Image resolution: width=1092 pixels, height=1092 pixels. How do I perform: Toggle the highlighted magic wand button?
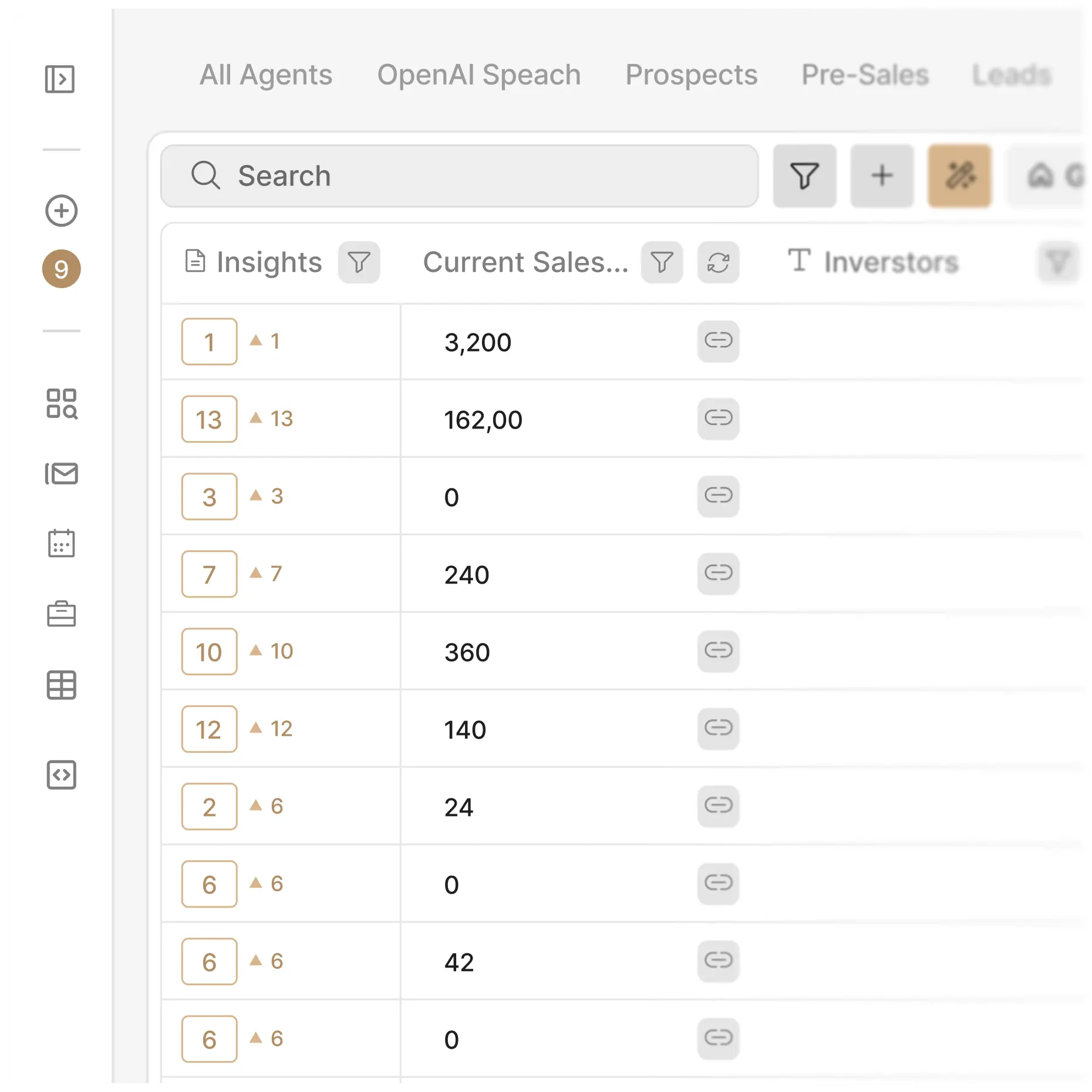click(959, 176)
